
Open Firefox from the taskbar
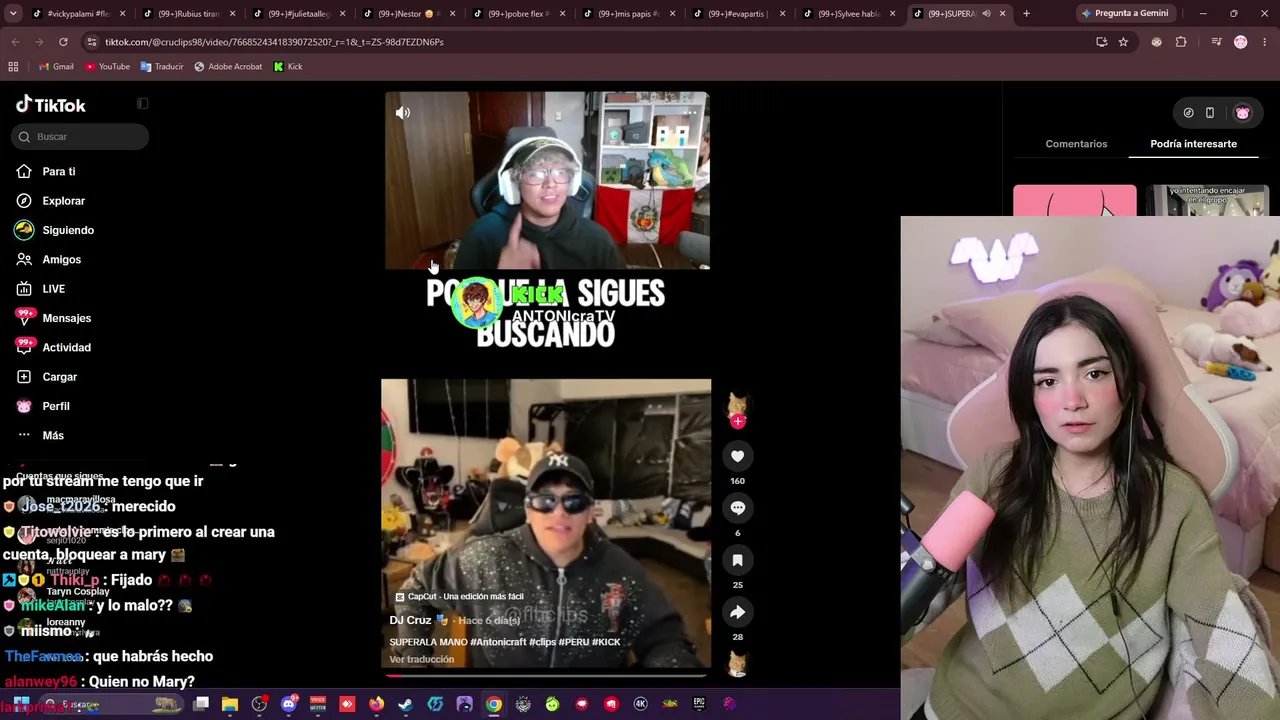[x=376, y=704]
